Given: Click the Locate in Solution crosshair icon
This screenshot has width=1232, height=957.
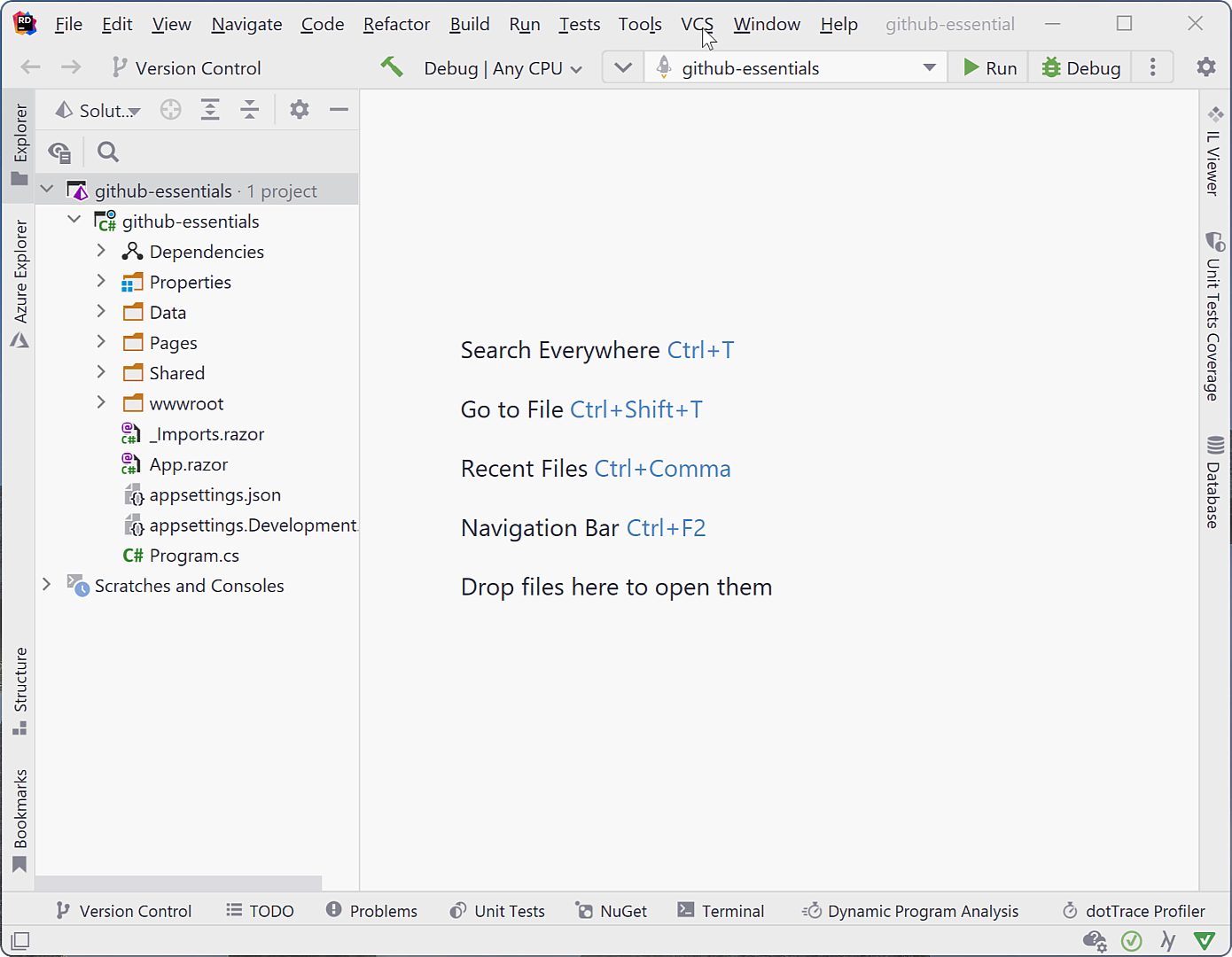Looking at the screenshot, I should [171, 109].
